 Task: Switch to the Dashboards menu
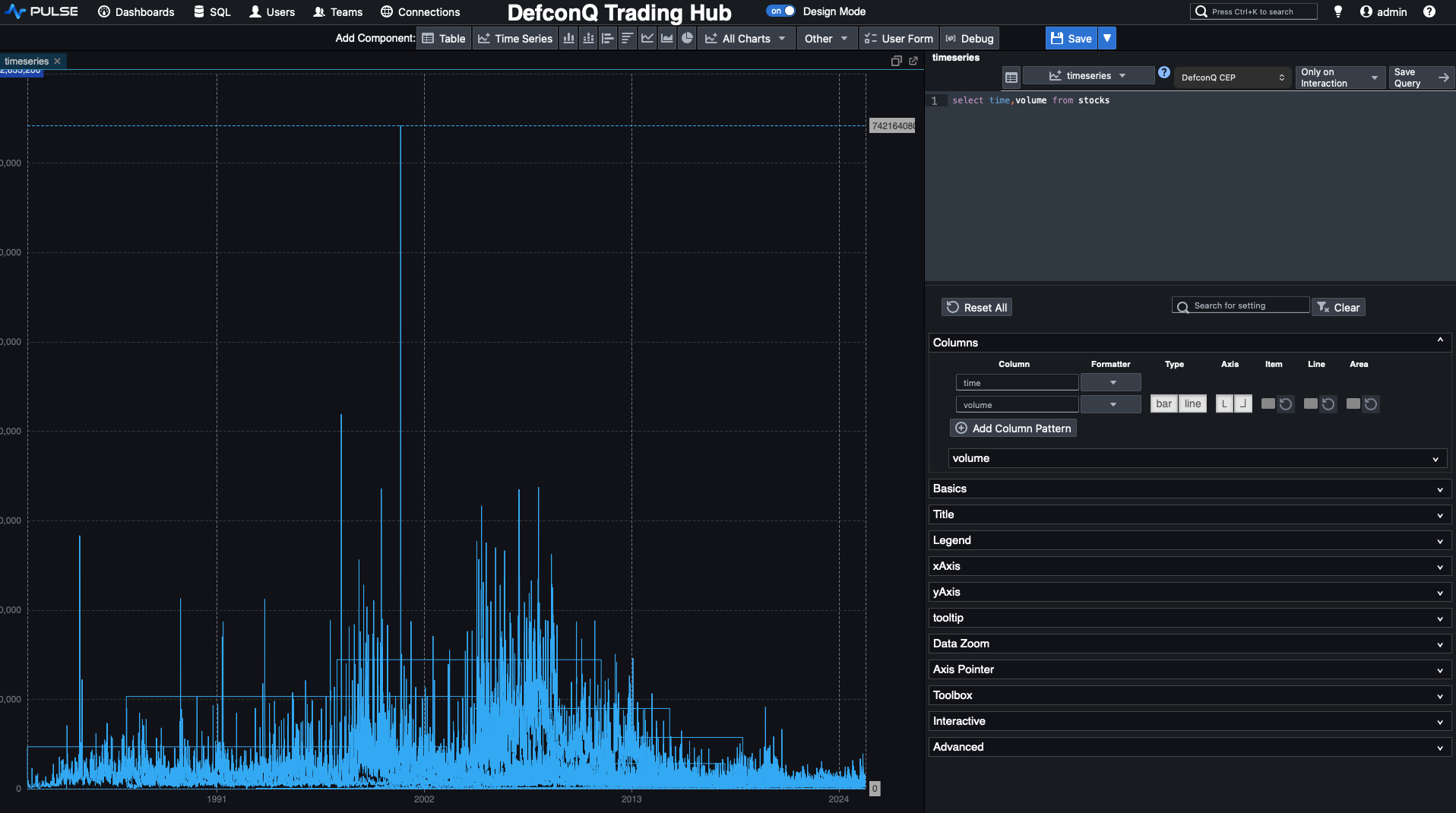click(136, 11)
